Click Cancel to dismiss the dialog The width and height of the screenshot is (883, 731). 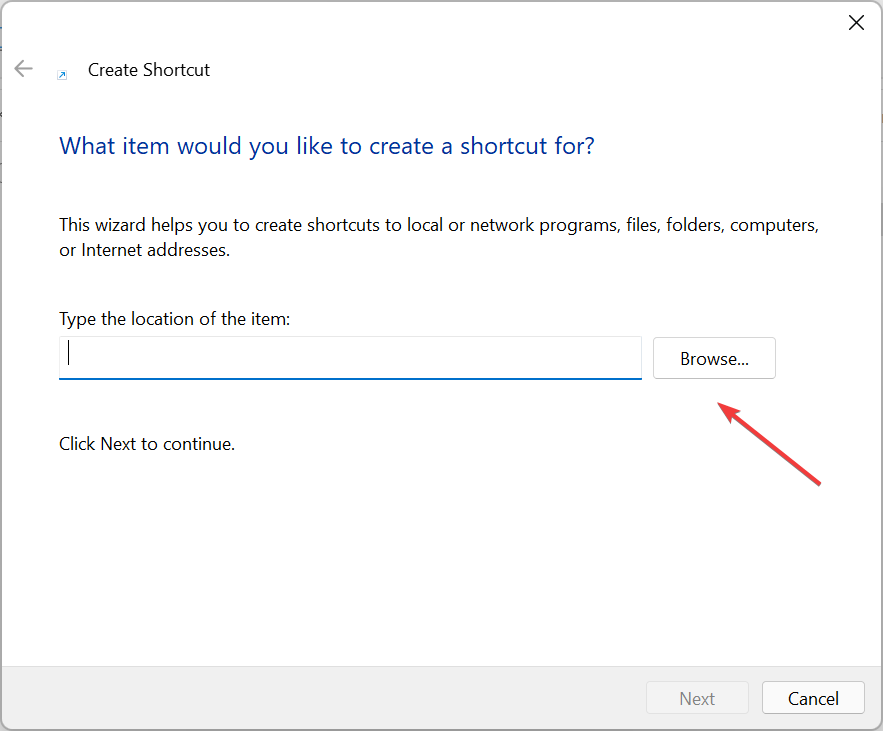[813, 698]
